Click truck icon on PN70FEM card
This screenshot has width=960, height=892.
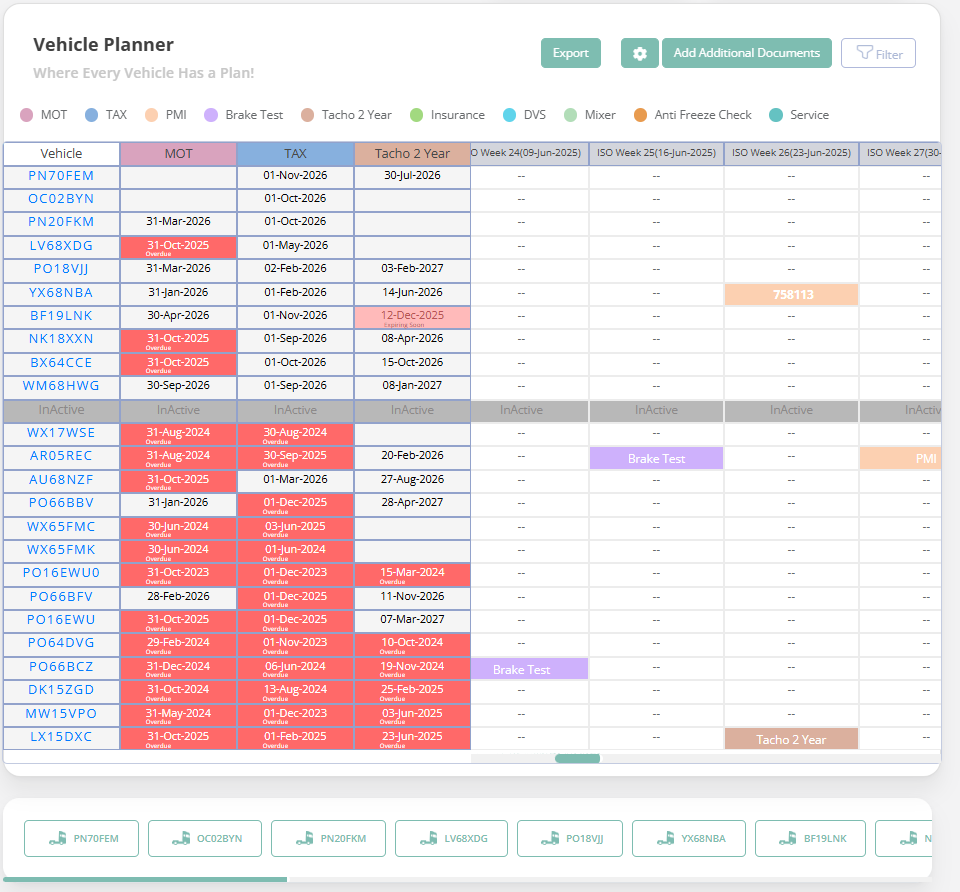(57, 839)
